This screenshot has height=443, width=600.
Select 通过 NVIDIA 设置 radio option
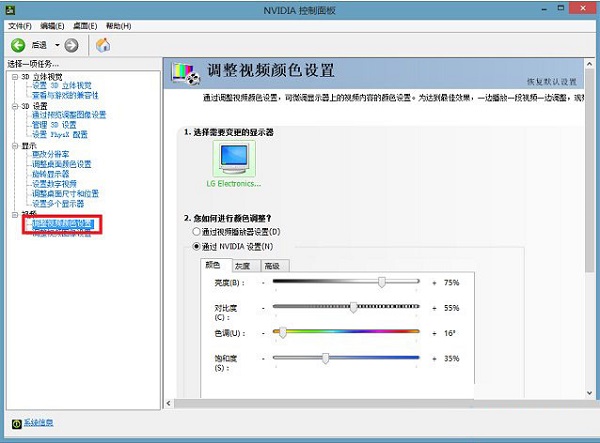(196, 246)
